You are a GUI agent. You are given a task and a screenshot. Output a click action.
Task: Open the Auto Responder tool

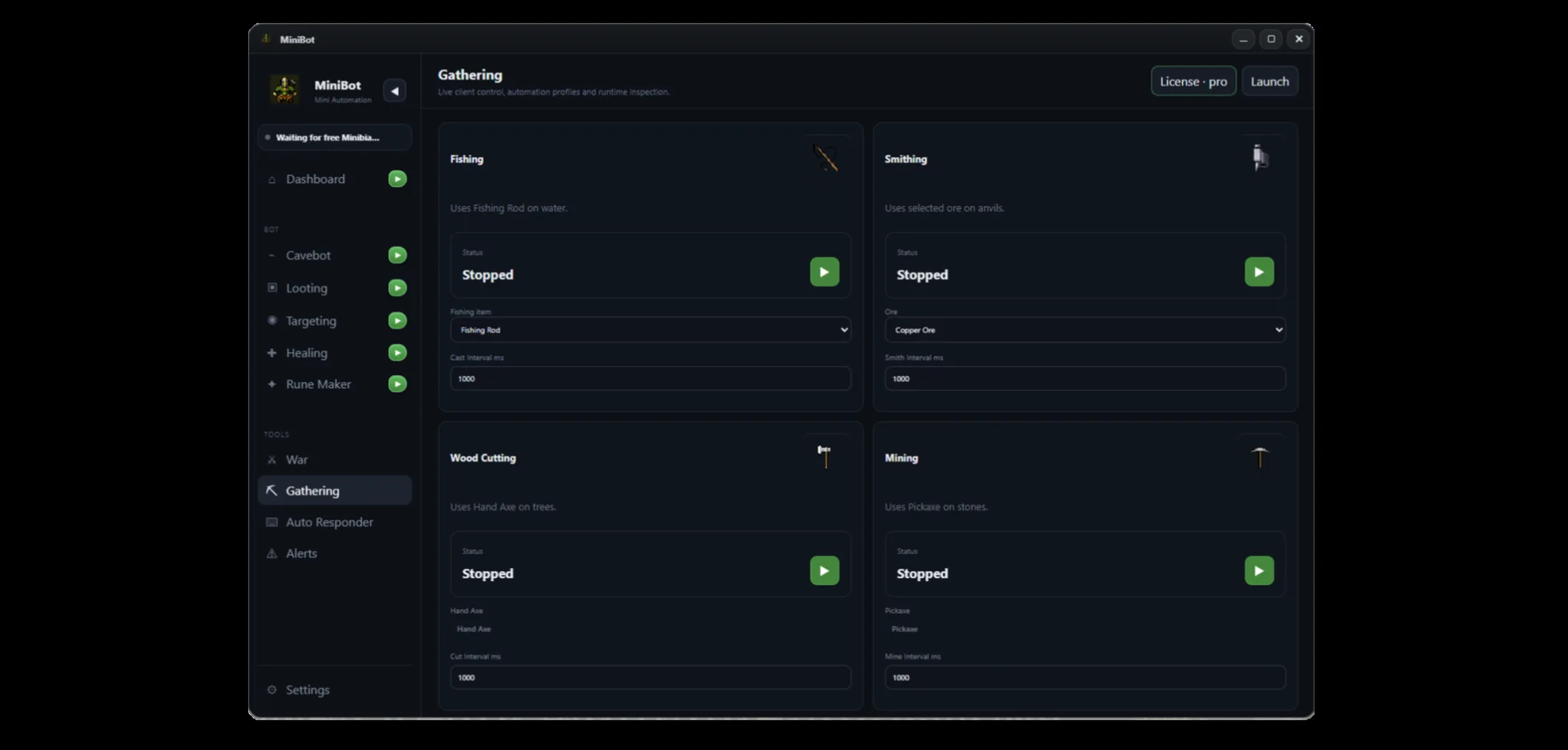[x=335, y=522]
